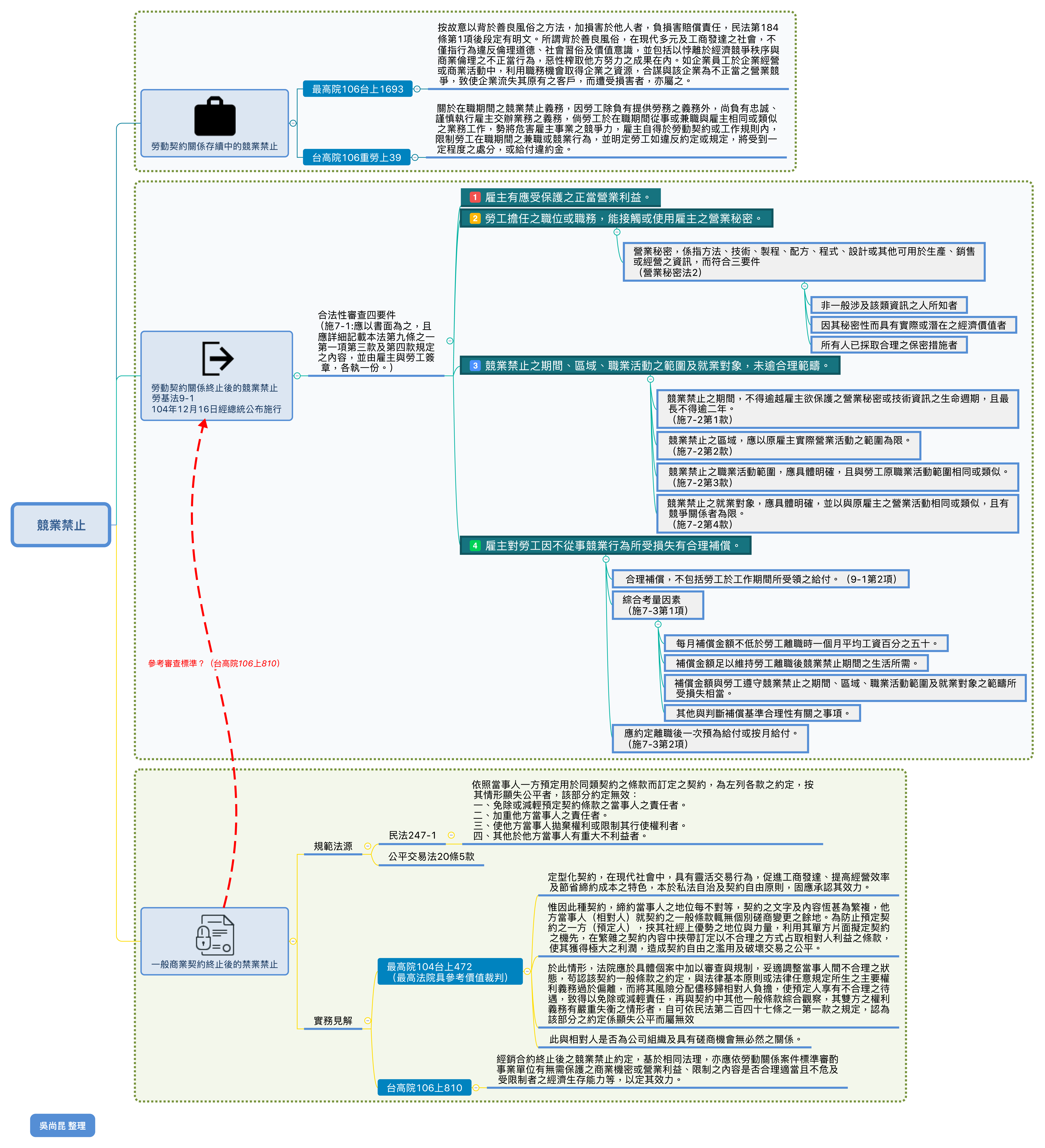Viewport: 1045px width, 1148px height.
Task: Click the briefcase icon in top topic
Action: pos(215,117)
